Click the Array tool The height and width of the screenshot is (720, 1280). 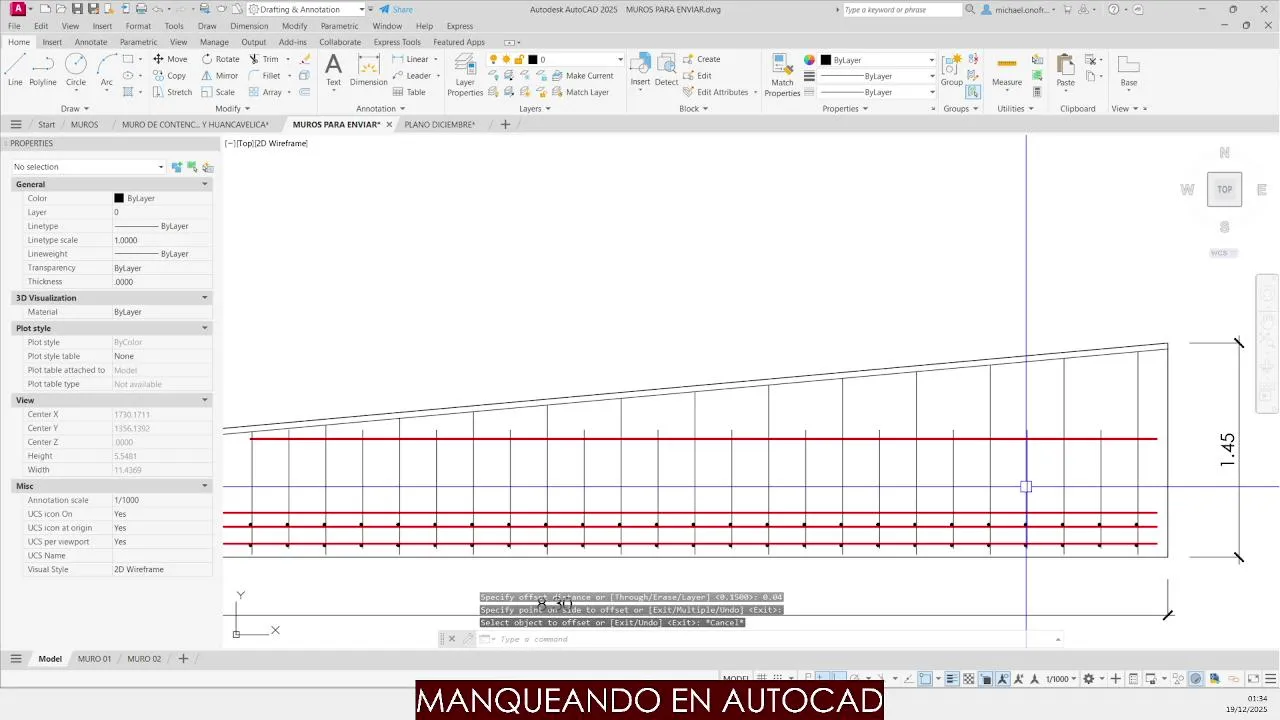pyautogui.click(x=265, y=92)
